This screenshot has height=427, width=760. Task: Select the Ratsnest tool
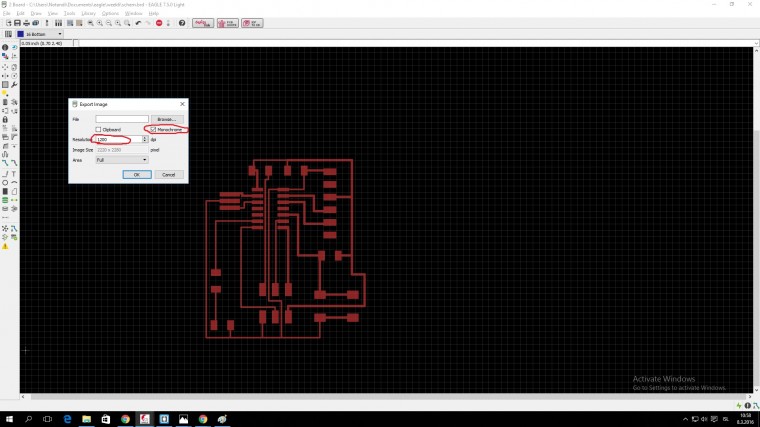[5, 228]
